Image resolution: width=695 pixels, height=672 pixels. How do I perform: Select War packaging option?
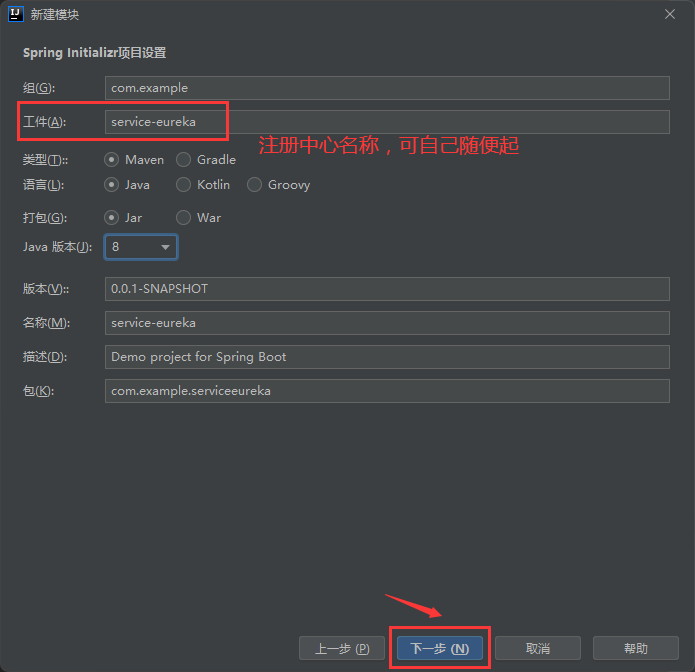(x=184, y=217)
